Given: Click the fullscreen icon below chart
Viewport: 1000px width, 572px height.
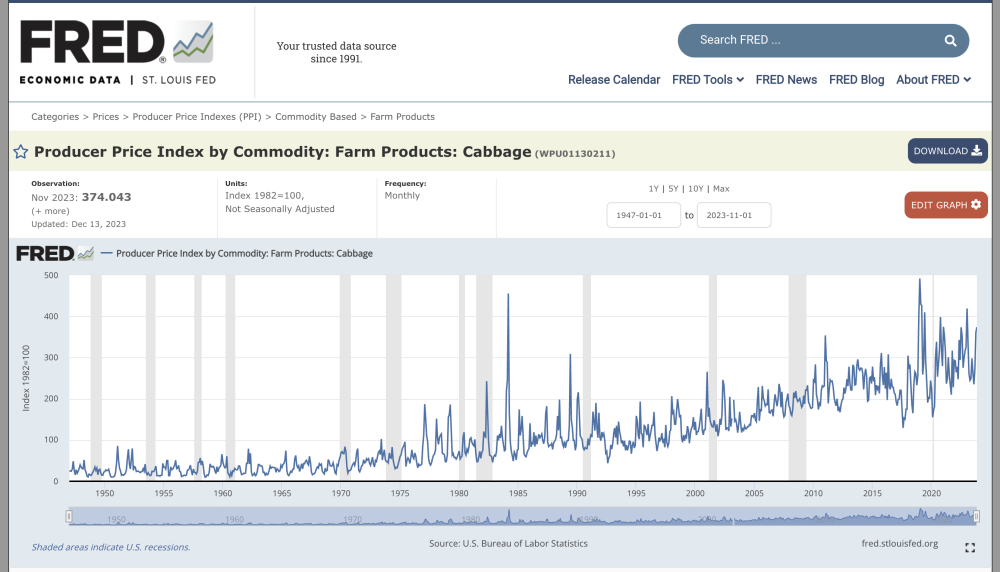Looking at the screenshot, I should 969,548.
